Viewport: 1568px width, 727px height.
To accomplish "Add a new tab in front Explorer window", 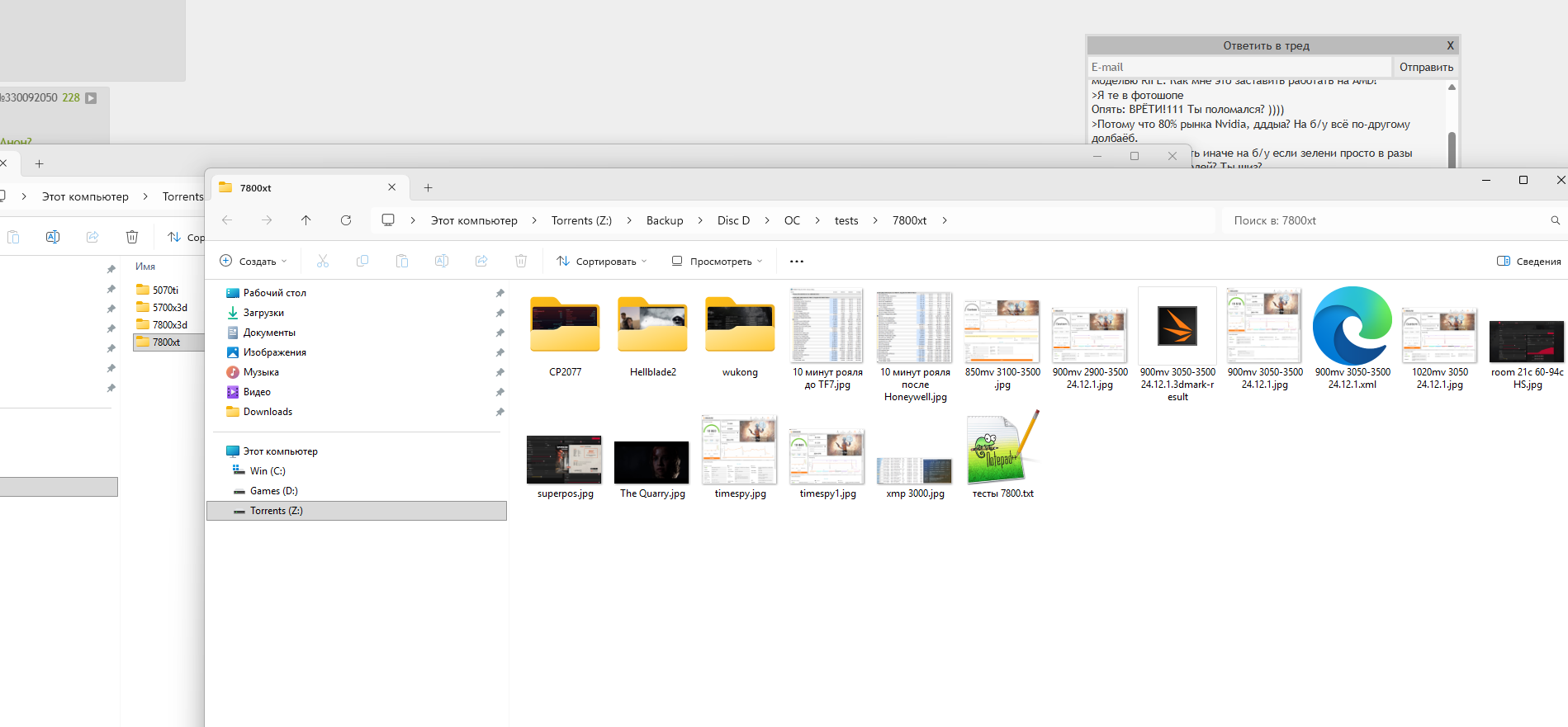I will click(428, 188).
